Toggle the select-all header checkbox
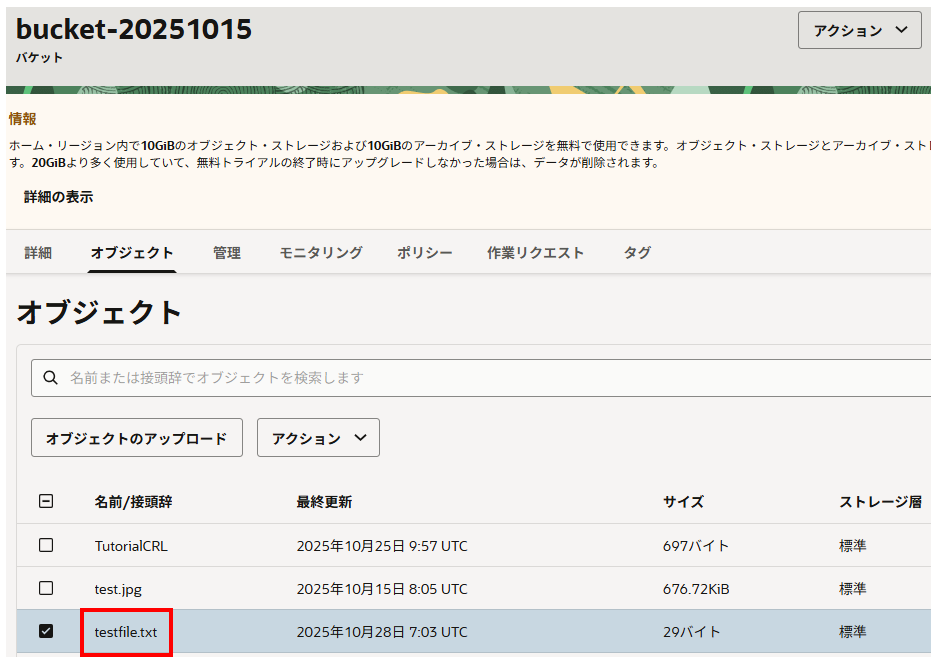Viewport: 939px width, 668px height. [x=46, y=502]
